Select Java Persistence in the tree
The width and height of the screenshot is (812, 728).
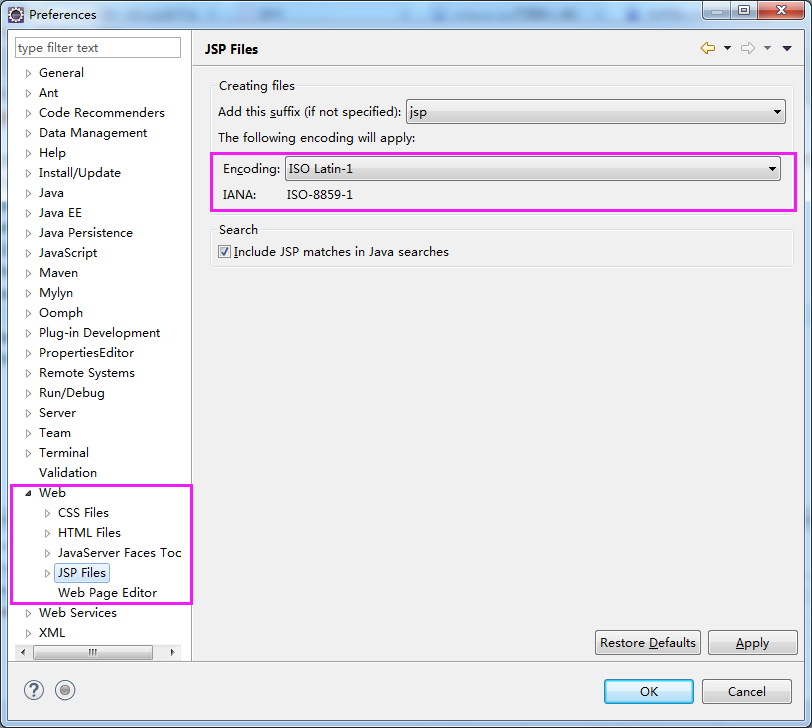[x=85, y=233]
